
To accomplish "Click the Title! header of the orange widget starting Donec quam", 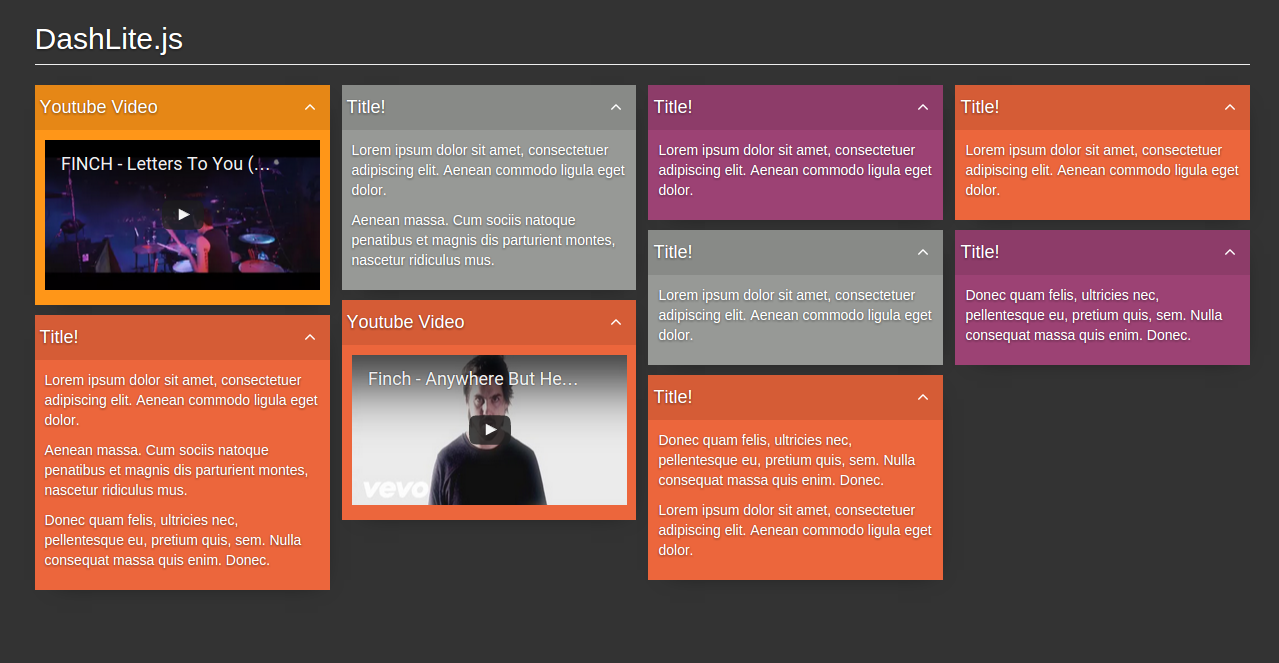I will 673,397.
